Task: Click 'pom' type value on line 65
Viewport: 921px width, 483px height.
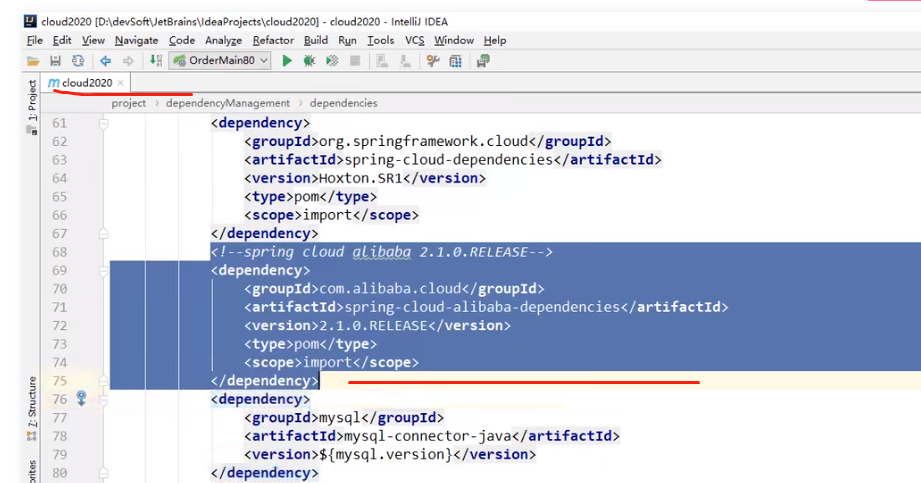Action: click(x=306, y=197)
